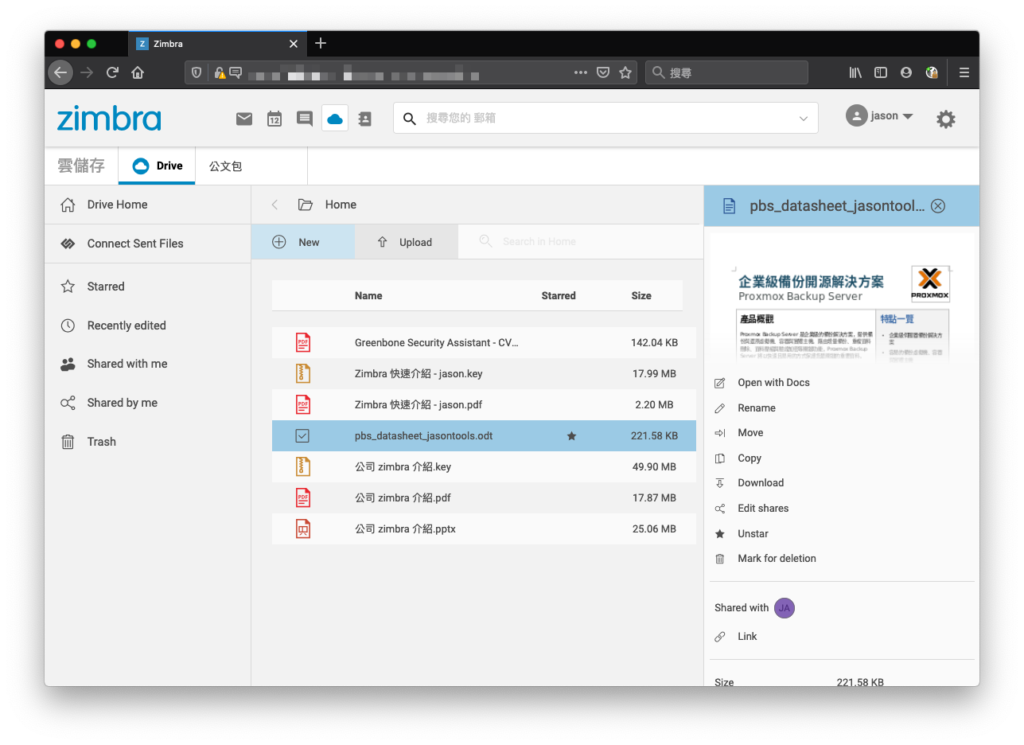
Task: Select 公司 zimbra 介紹.pdf file
Action: pos(484,498)
